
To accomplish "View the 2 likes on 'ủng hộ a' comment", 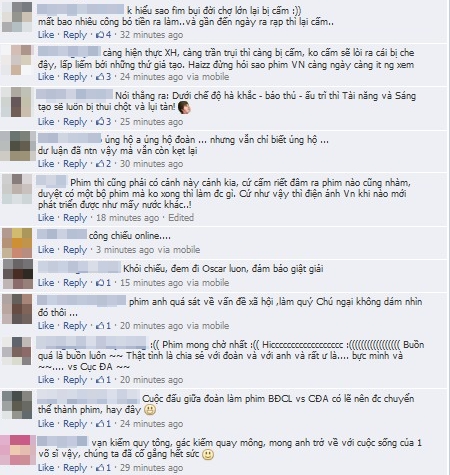I will [x=104, y=164].
